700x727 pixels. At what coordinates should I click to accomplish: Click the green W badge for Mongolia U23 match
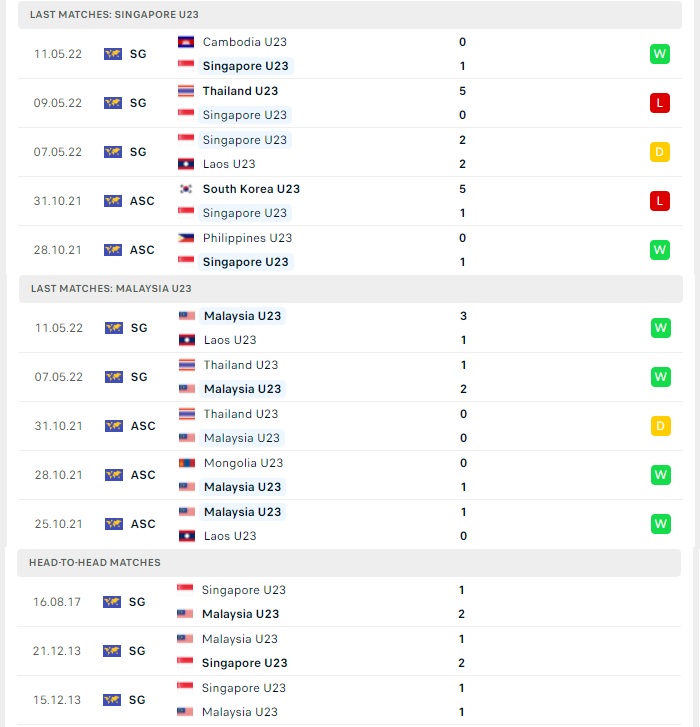pyautogui.click(x=661, y=475)
